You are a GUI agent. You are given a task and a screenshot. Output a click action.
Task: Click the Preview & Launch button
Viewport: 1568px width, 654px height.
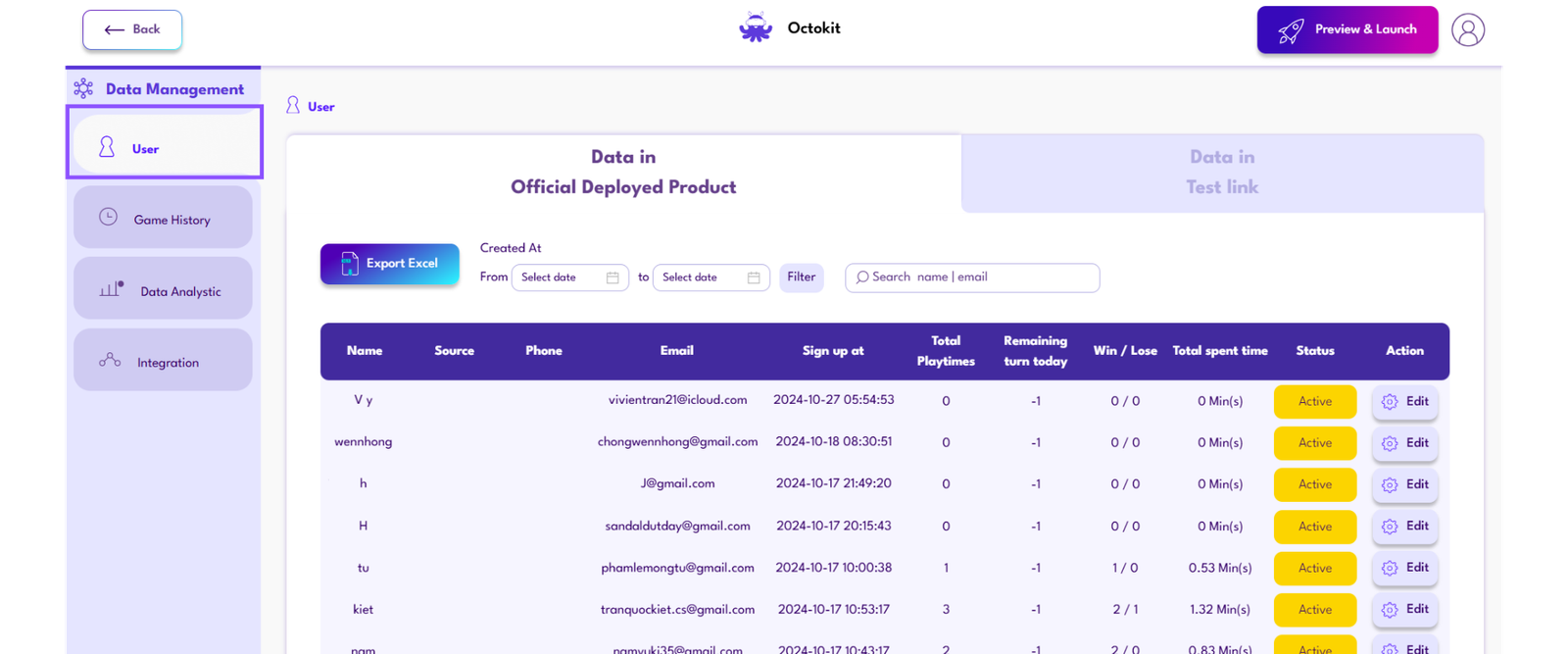1347,29
